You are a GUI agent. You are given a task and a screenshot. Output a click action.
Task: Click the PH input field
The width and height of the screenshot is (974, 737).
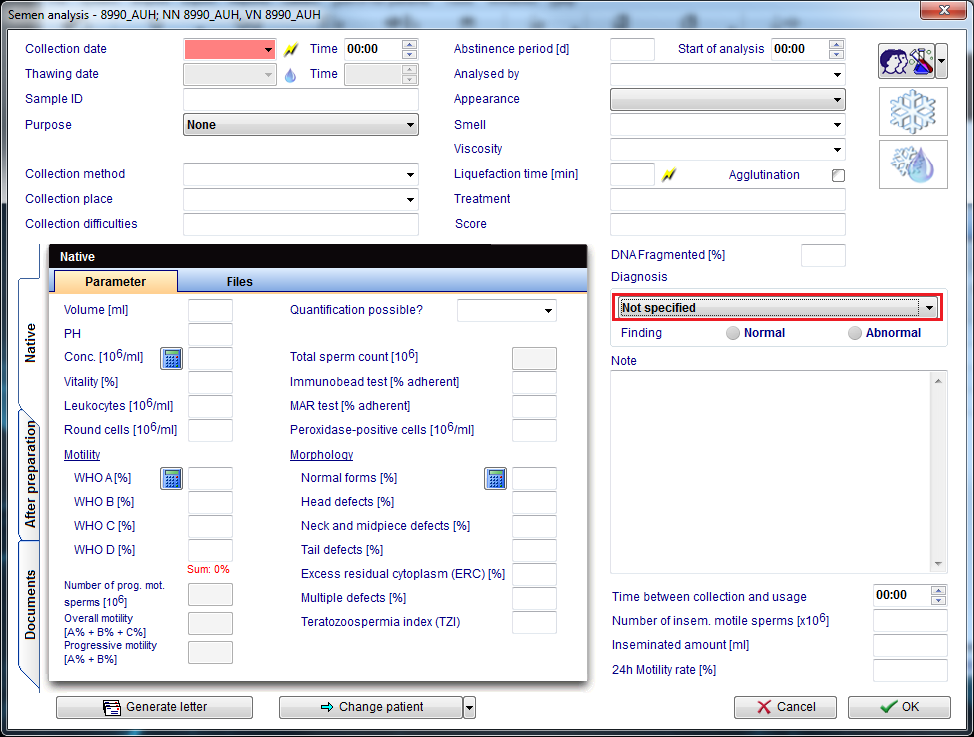pyautogui.click(x=210, y=334)
